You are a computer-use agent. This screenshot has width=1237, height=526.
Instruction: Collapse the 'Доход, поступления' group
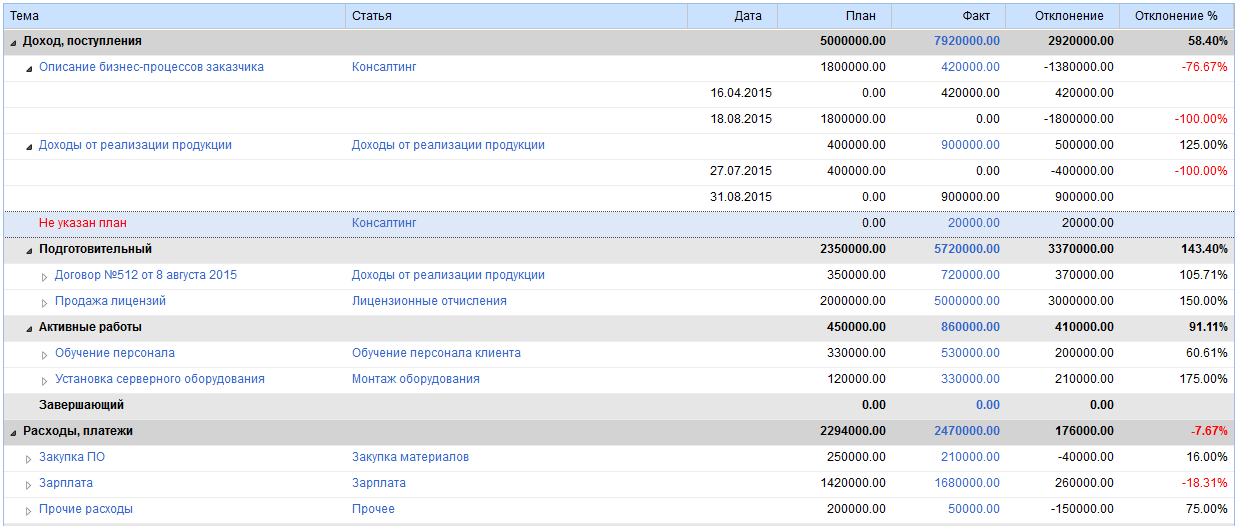click(13, 42)
